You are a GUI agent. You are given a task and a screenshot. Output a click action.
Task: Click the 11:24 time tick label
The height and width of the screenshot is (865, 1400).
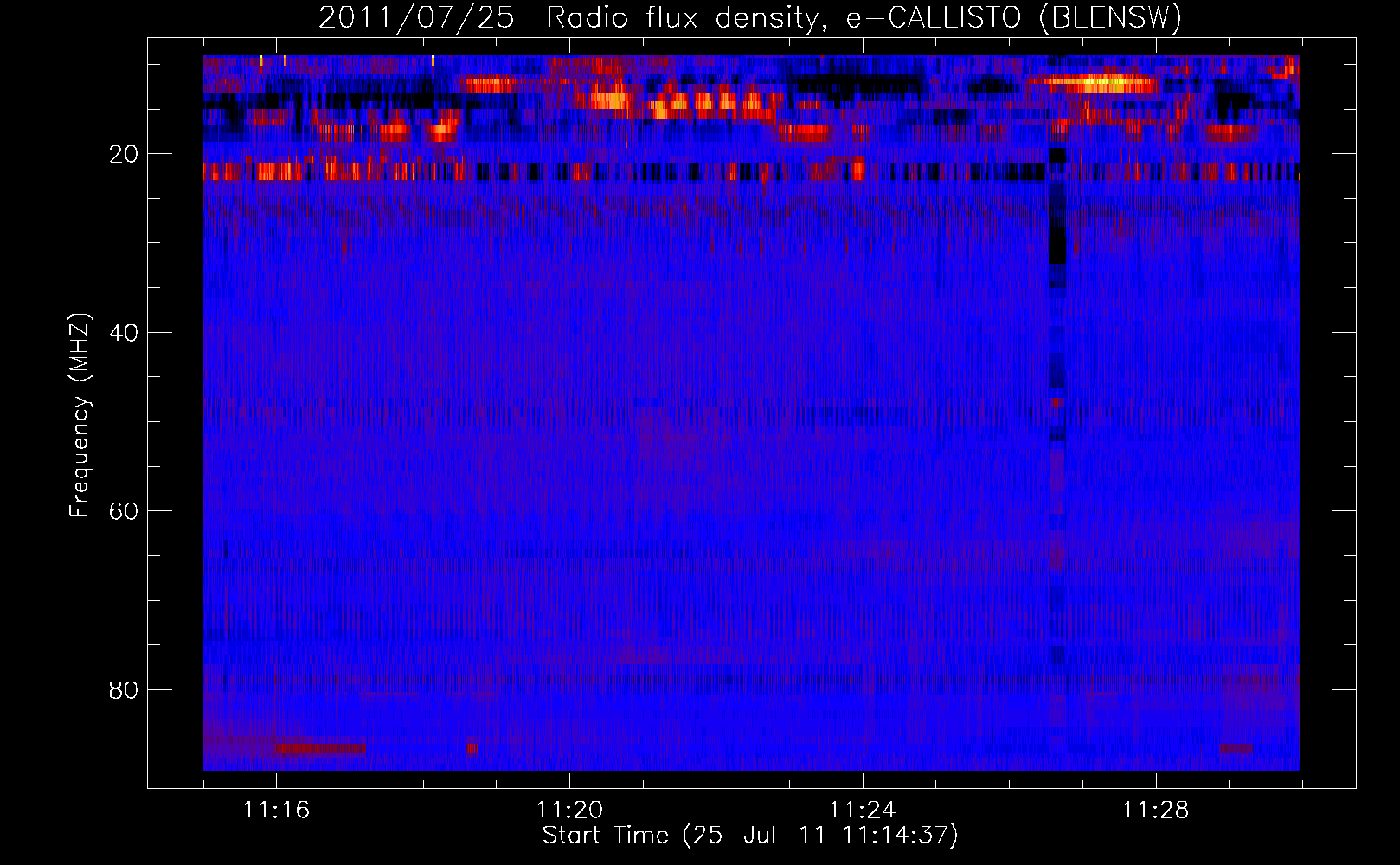[863, 810]
